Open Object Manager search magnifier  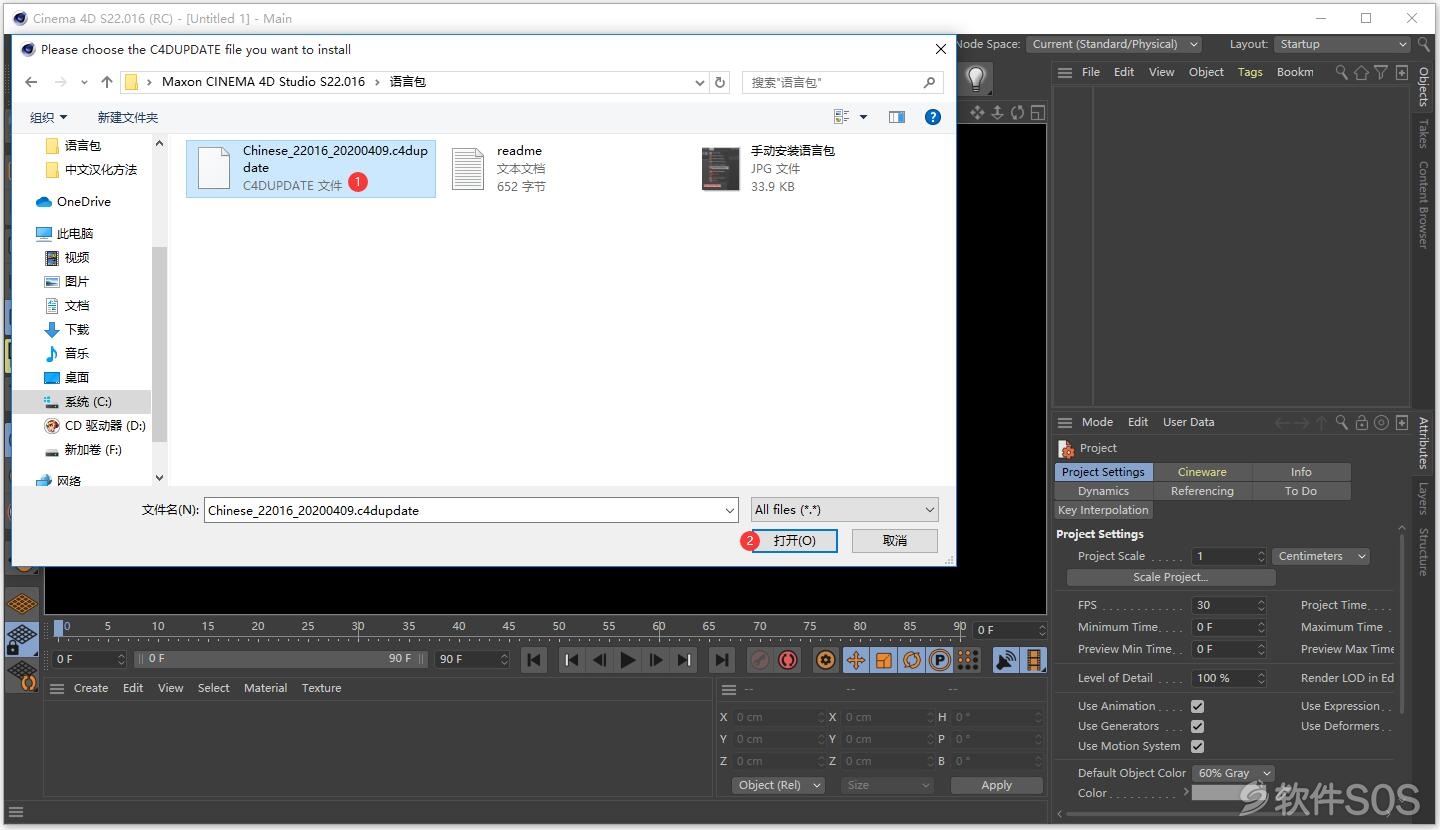click(x=1342, y=72)
